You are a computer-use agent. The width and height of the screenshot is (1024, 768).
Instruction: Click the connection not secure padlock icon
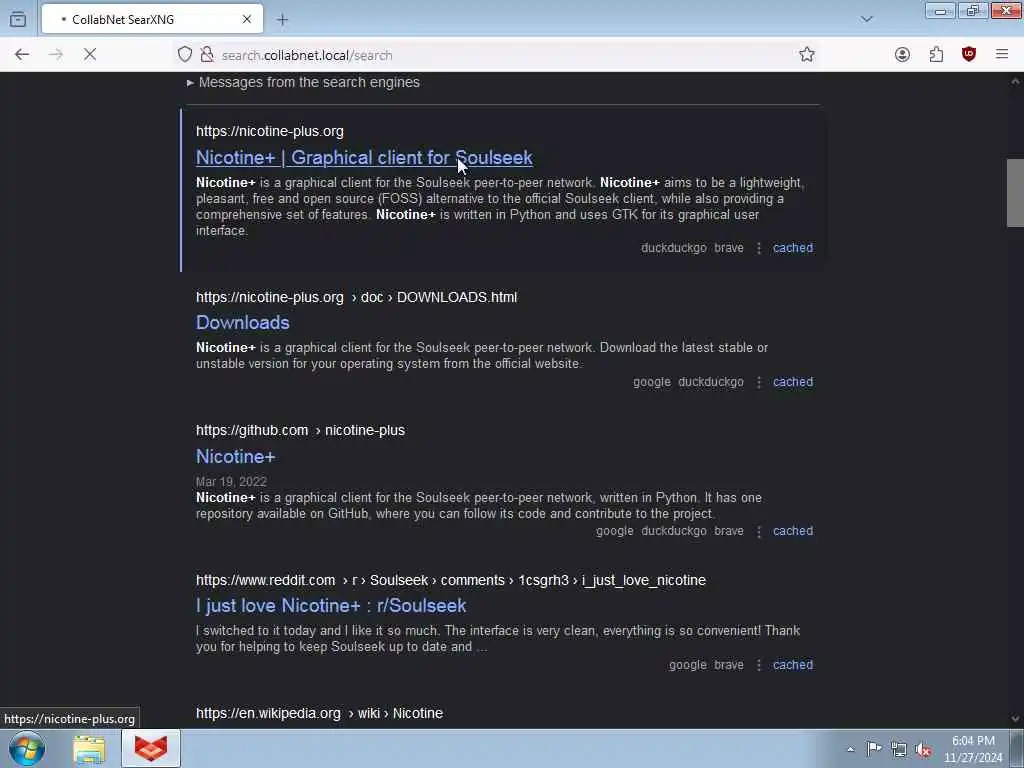pyautogui.click(x=207, y=55)
